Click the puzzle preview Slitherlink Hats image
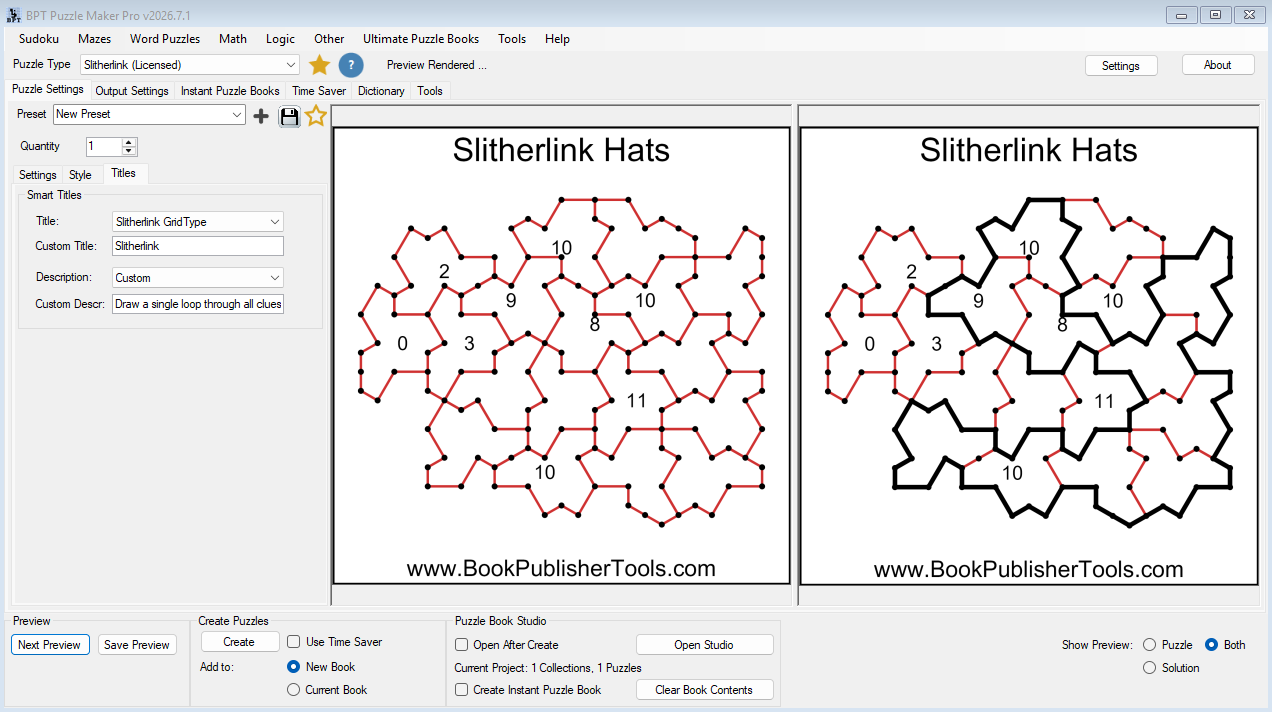Screen dimensions: 1272x712 click(x=561, y=355)
